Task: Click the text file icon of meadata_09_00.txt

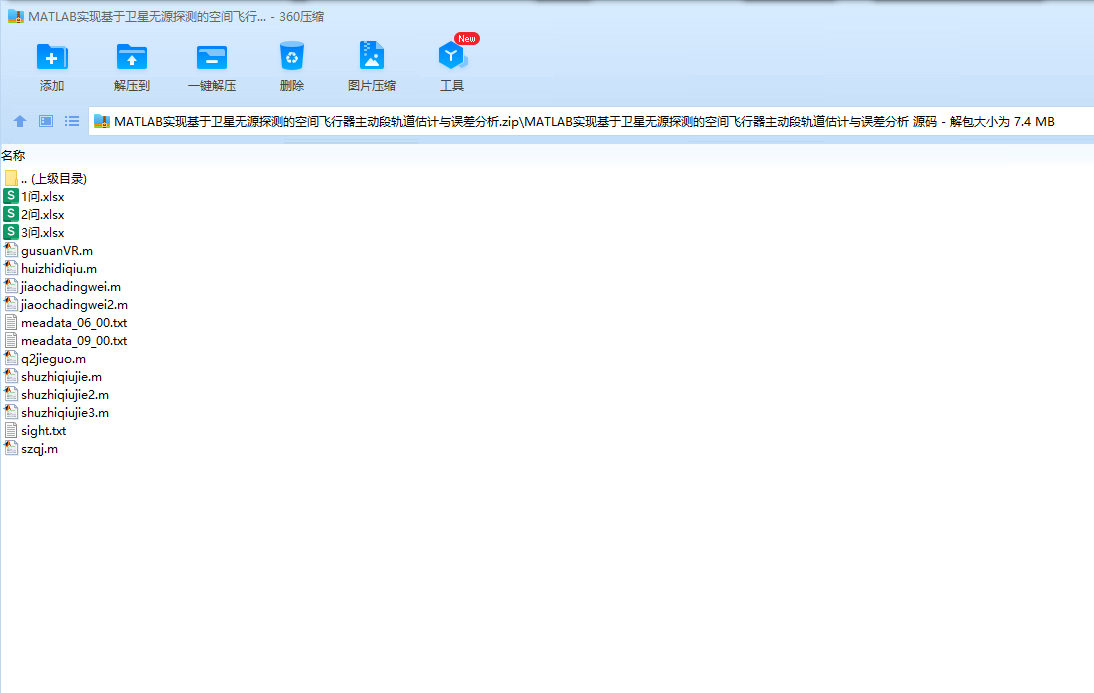Action: (10, 341)
